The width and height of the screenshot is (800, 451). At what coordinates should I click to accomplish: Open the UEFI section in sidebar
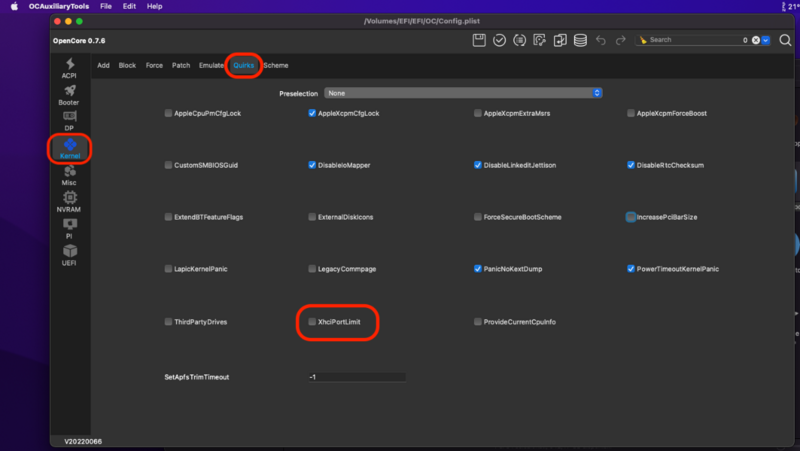tap(69, 256)
